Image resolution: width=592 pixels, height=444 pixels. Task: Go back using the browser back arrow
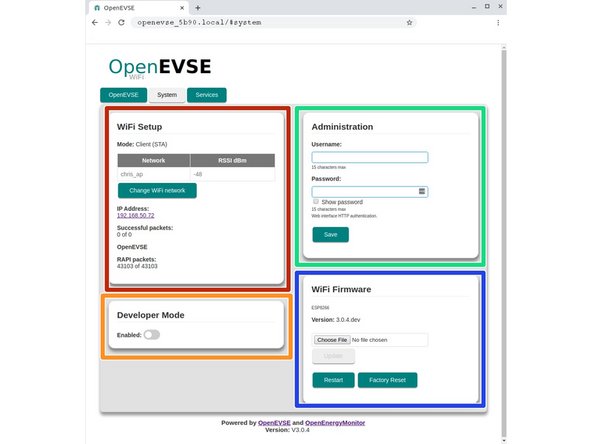coord(95,23)
